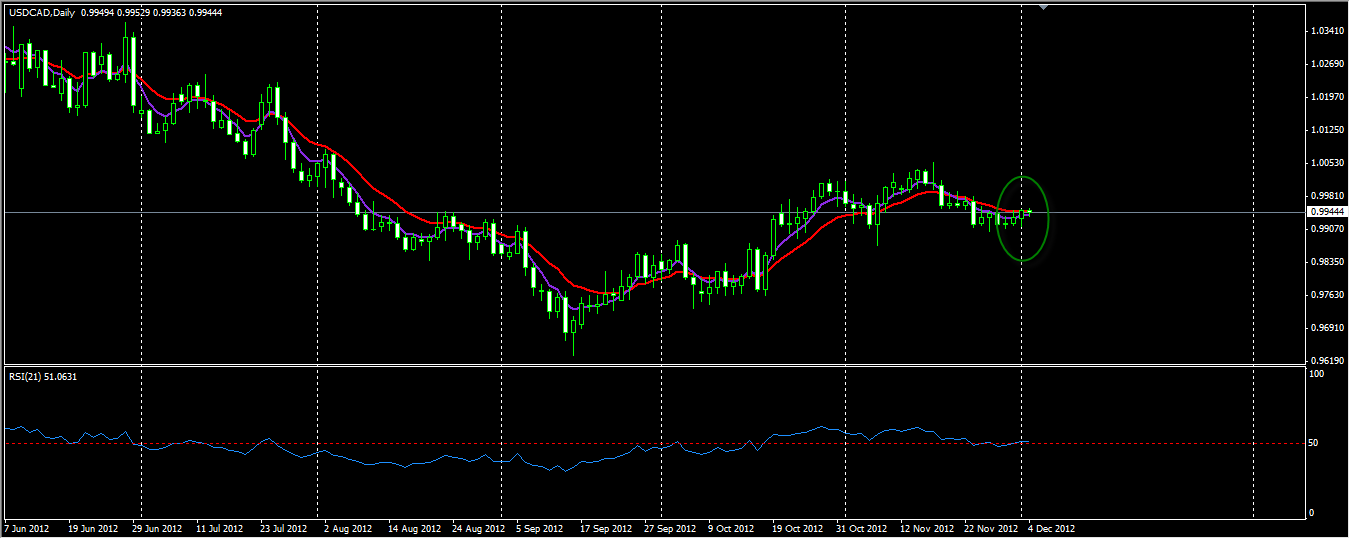1350x539 pixels.
Task: Click the 31 Oct 2012 date label
Action: click(x=861, y=528)
